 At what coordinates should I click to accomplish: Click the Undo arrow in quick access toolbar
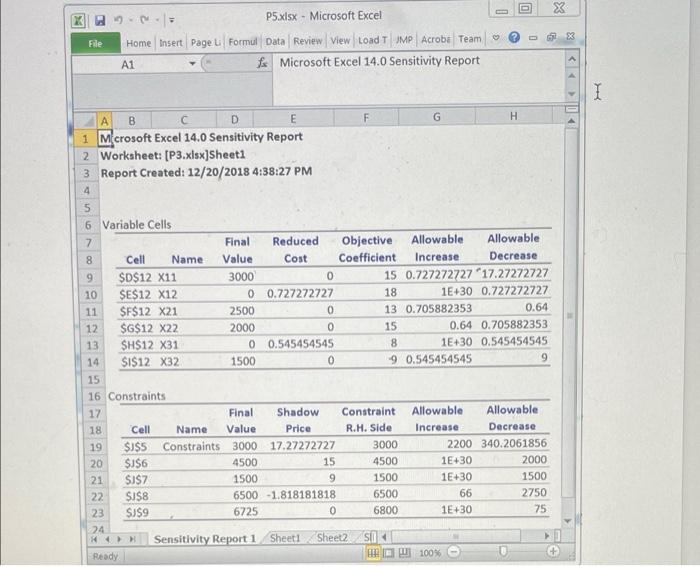[x=118, y=20]
